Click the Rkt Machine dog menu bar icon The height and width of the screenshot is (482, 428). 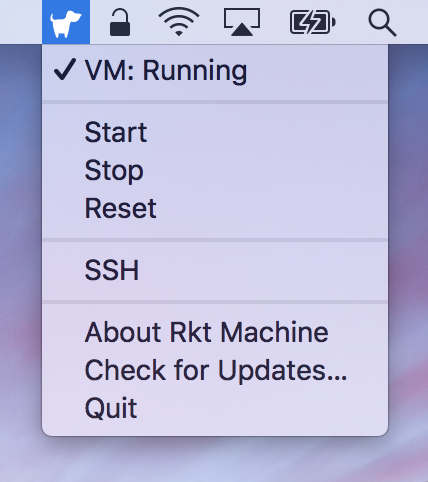[66, 22]
